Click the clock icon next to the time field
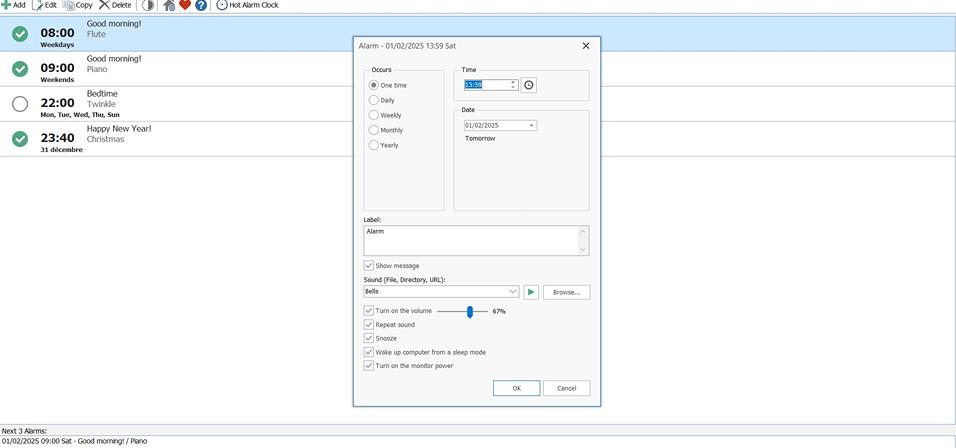 click(x=529, y=85)
